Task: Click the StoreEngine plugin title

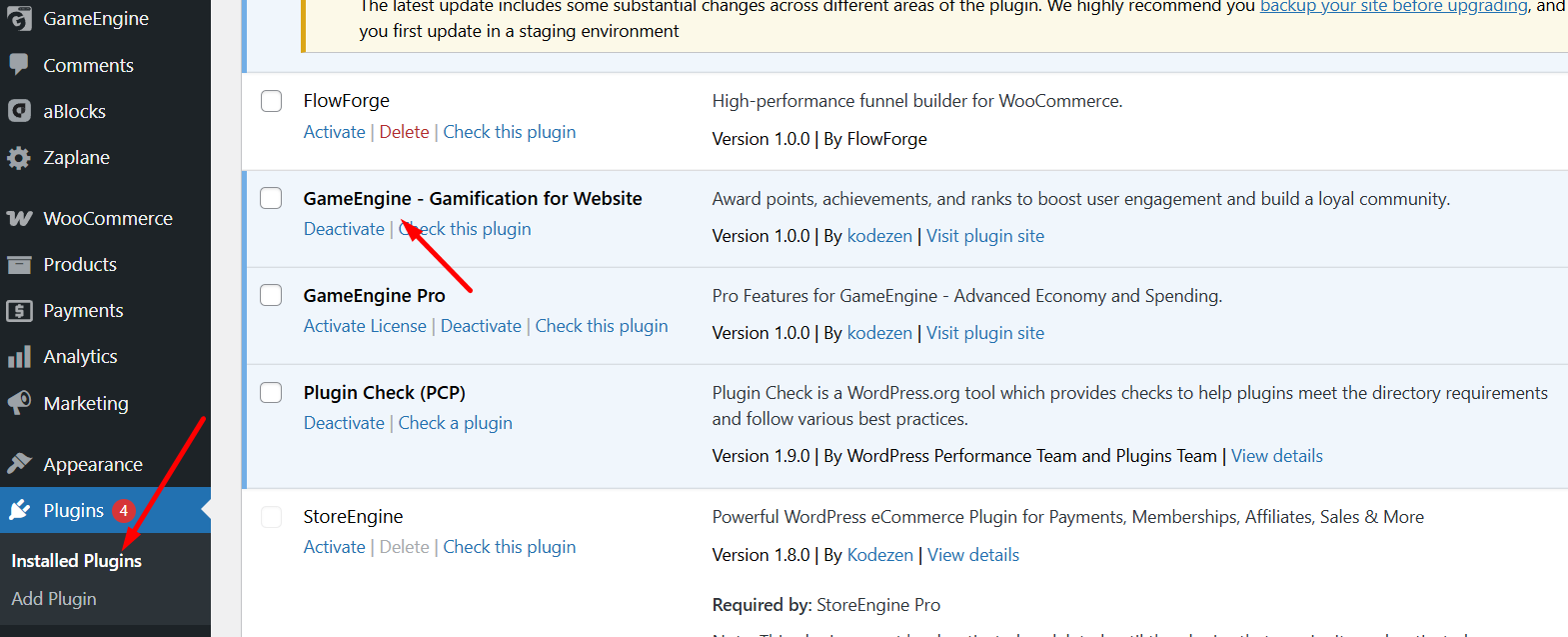Action: (x=353, y=516)
